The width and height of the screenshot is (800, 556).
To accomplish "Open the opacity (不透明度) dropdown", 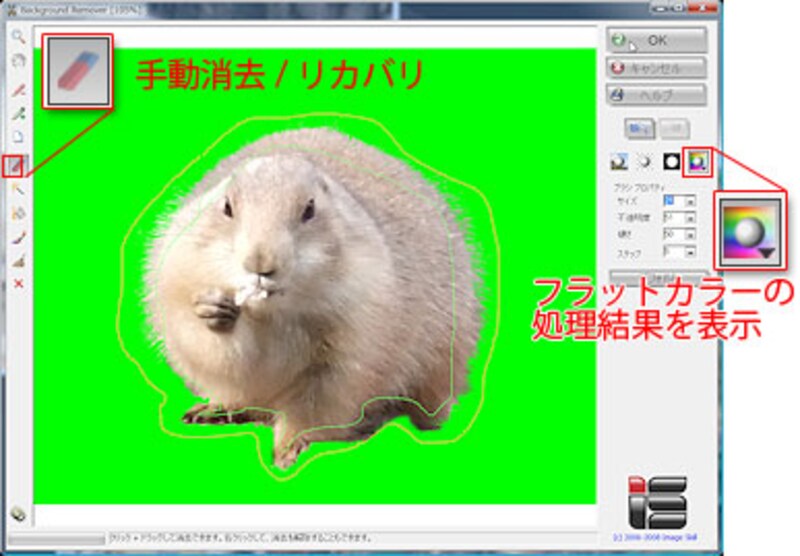I will tap(690, 217).
